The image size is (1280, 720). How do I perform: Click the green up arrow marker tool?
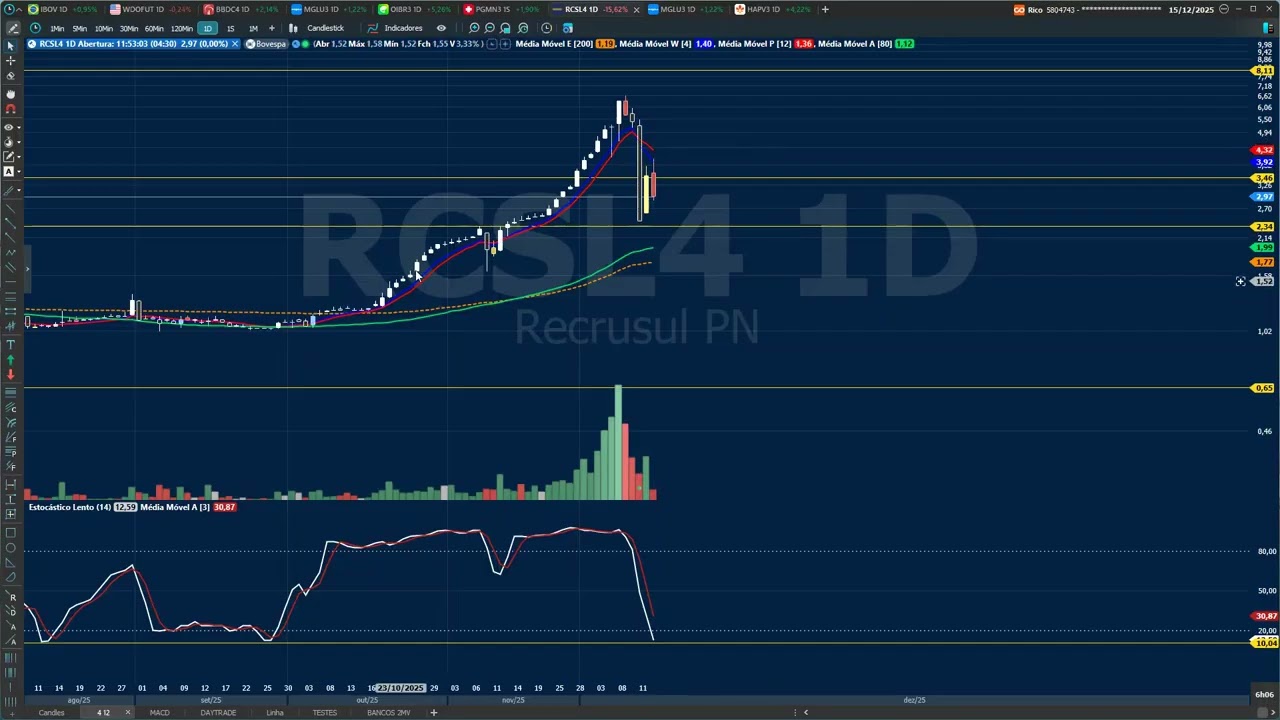click(x=11, y=359)
